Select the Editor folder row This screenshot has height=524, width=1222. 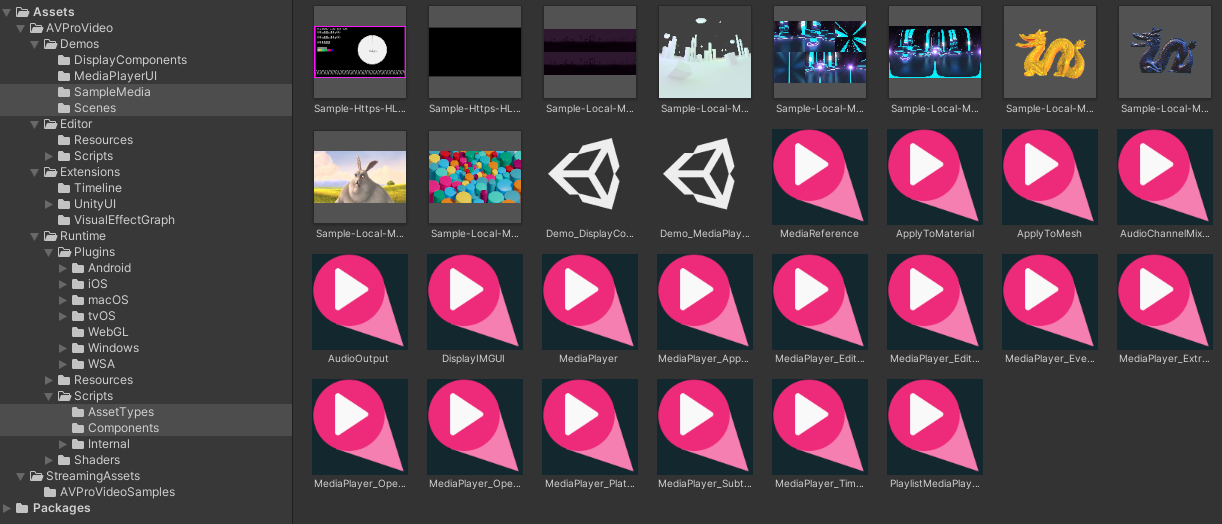click(146, 124)
